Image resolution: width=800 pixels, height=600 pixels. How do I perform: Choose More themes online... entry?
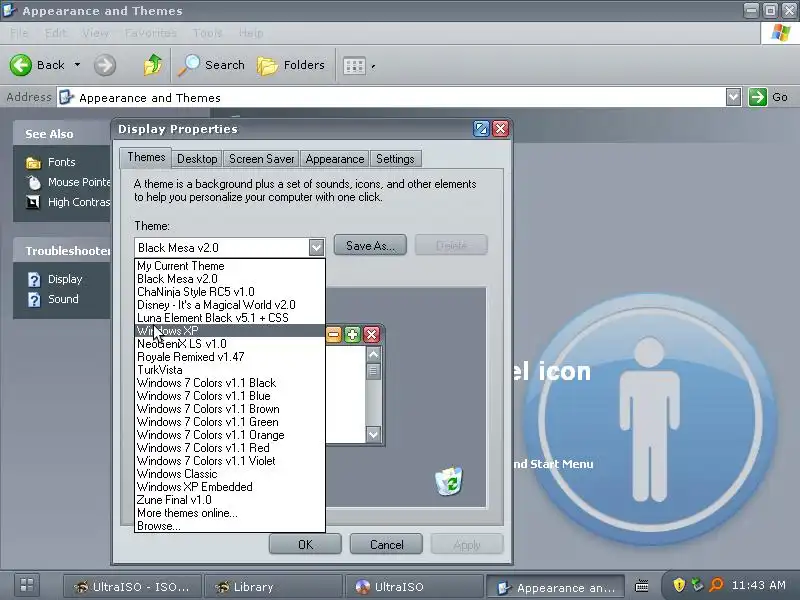pyautogui.click(x=230, y=513)
